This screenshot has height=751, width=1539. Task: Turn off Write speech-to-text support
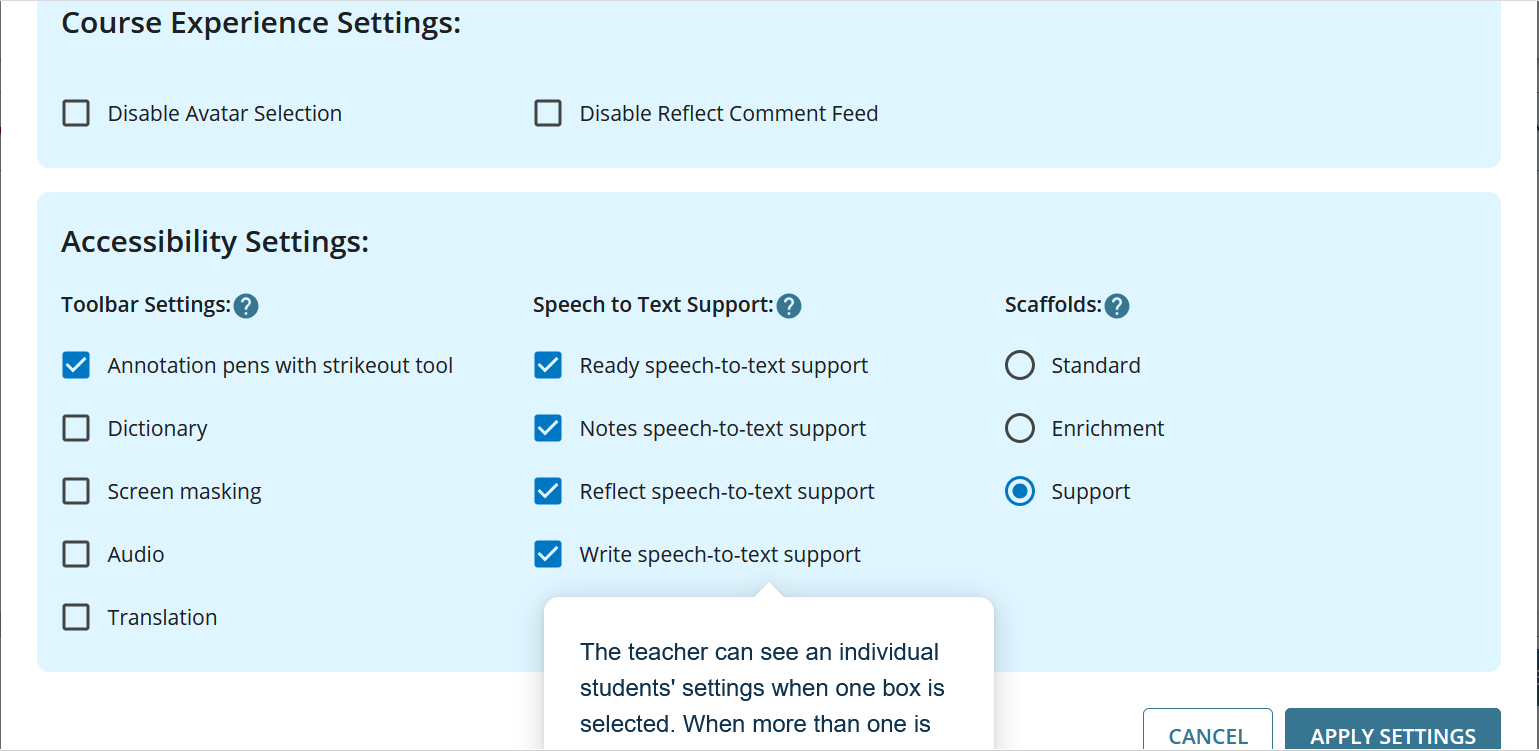pos(548,554)
